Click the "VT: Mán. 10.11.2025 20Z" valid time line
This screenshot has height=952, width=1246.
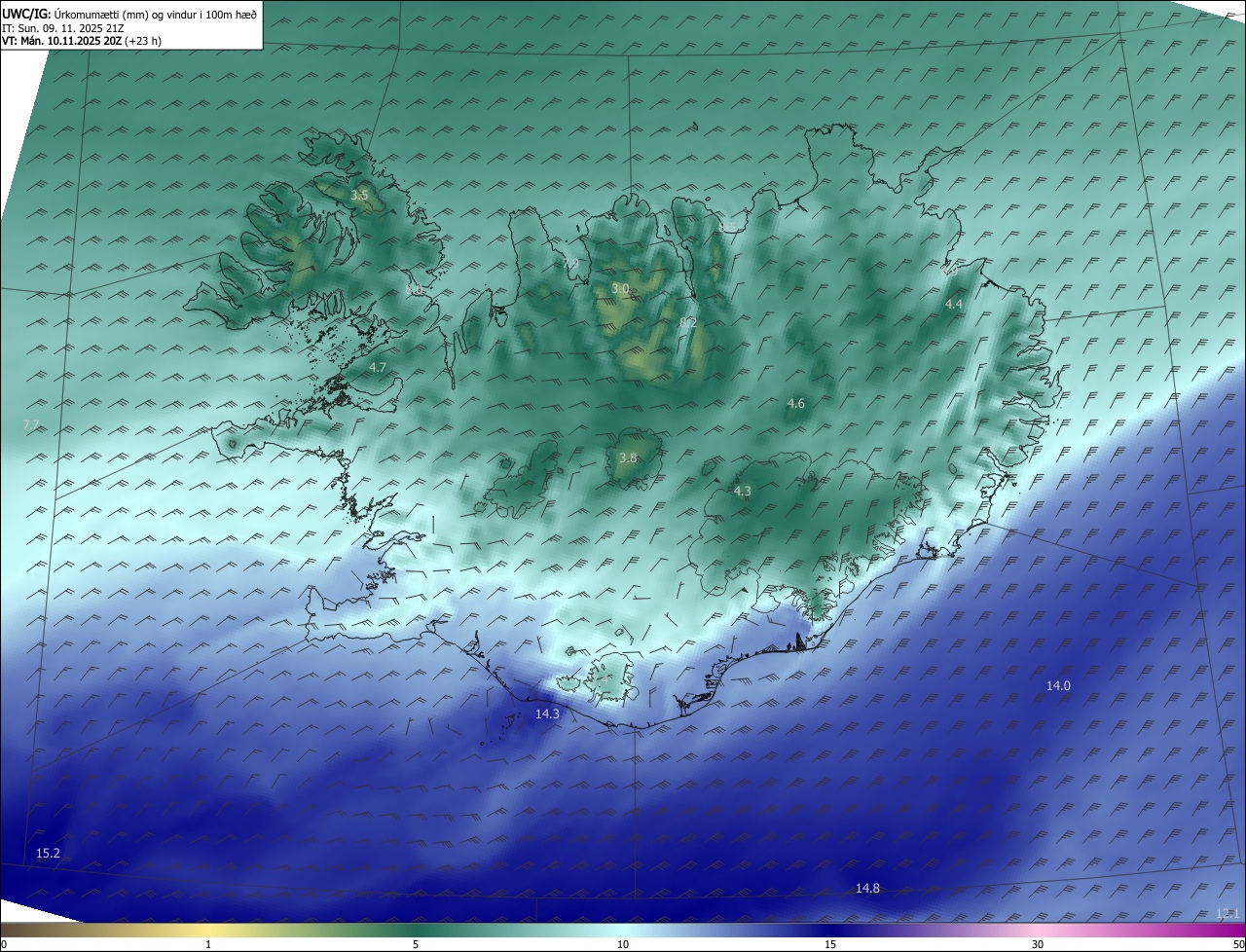tap(80, 41)
